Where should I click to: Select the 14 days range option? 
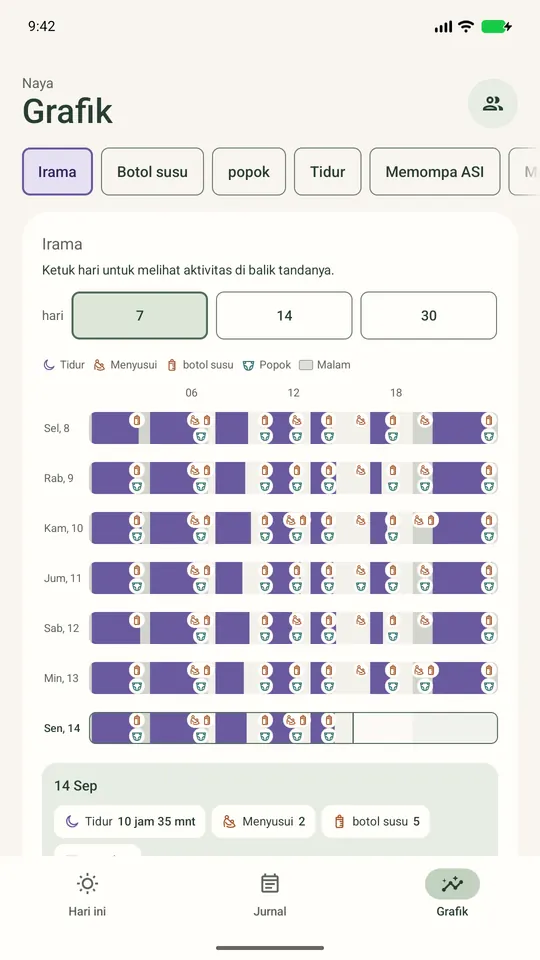[x=284, y=315]
